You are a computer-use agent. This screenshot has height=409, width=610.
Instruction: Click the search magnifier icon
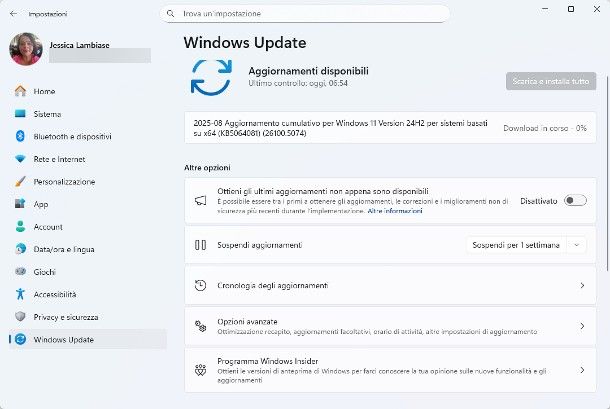171,14
